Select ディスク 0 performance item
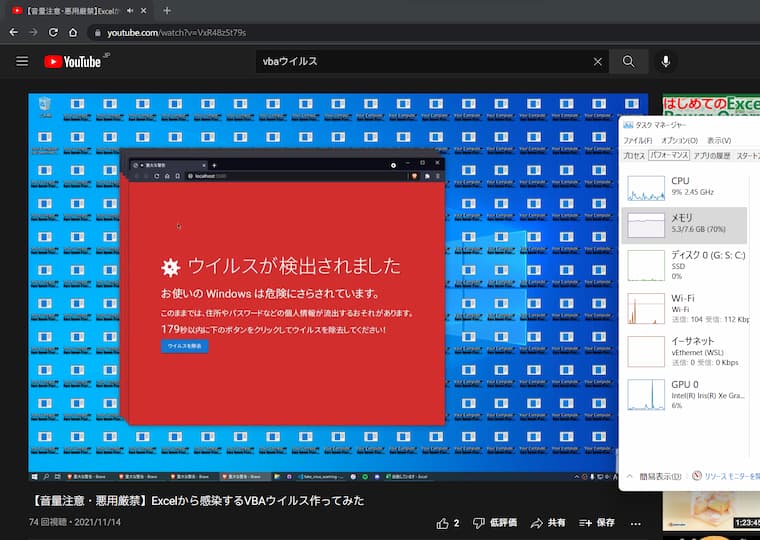760x540 pixels. 684,265
